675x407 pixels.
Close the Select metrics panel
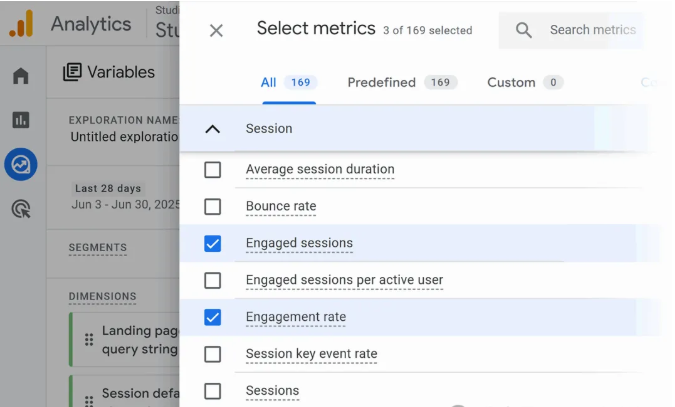[216, 30]
